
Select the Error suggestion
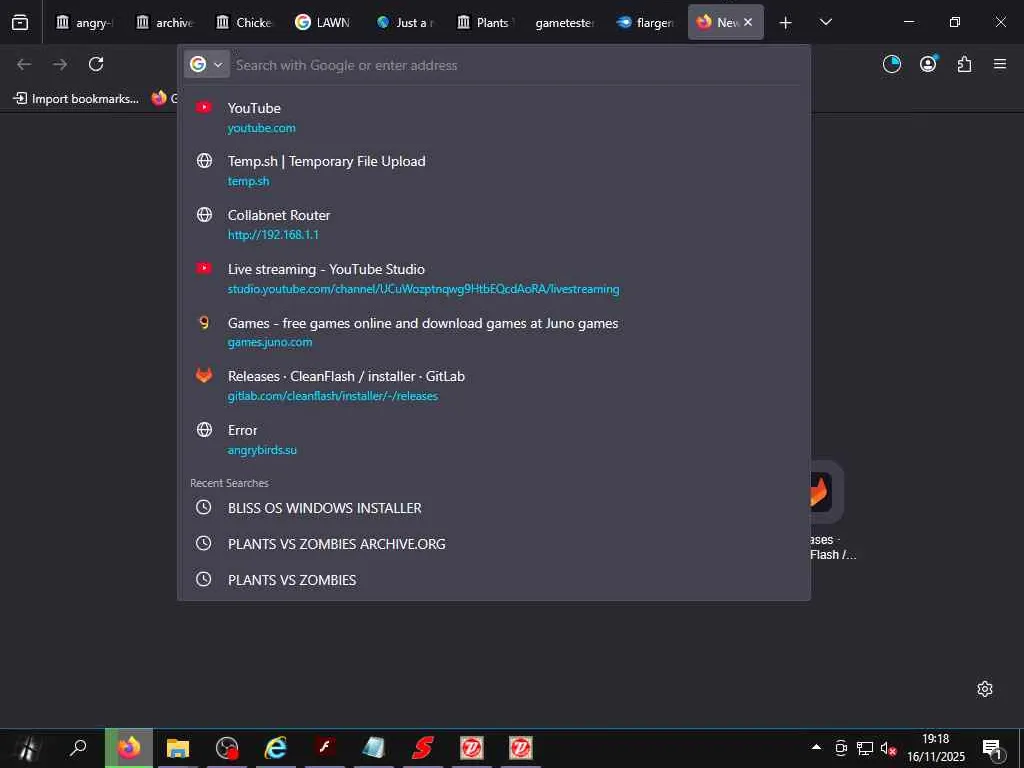click(494, 440)
